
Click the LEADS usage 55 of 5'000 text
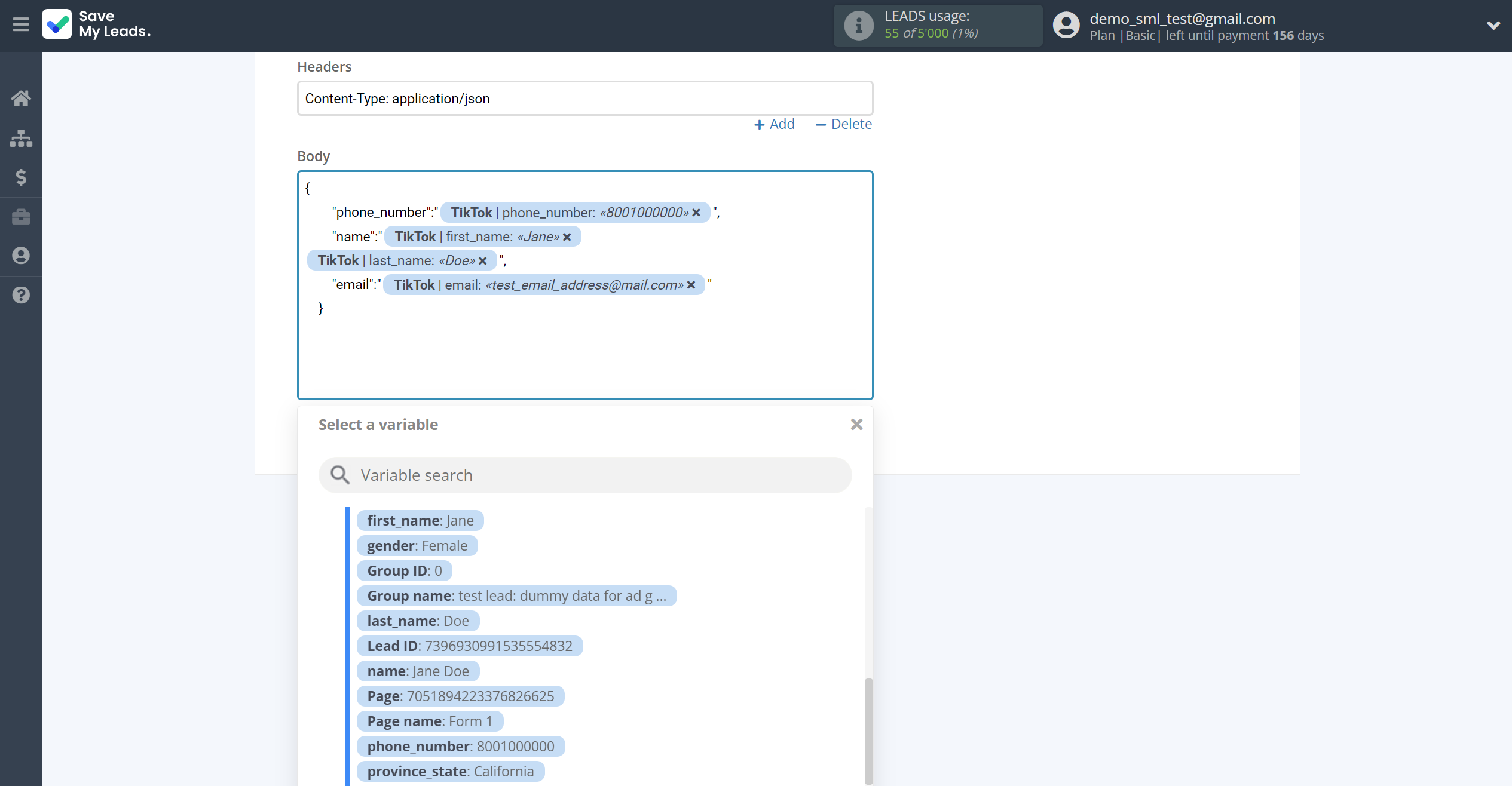[x=931, y=33]
